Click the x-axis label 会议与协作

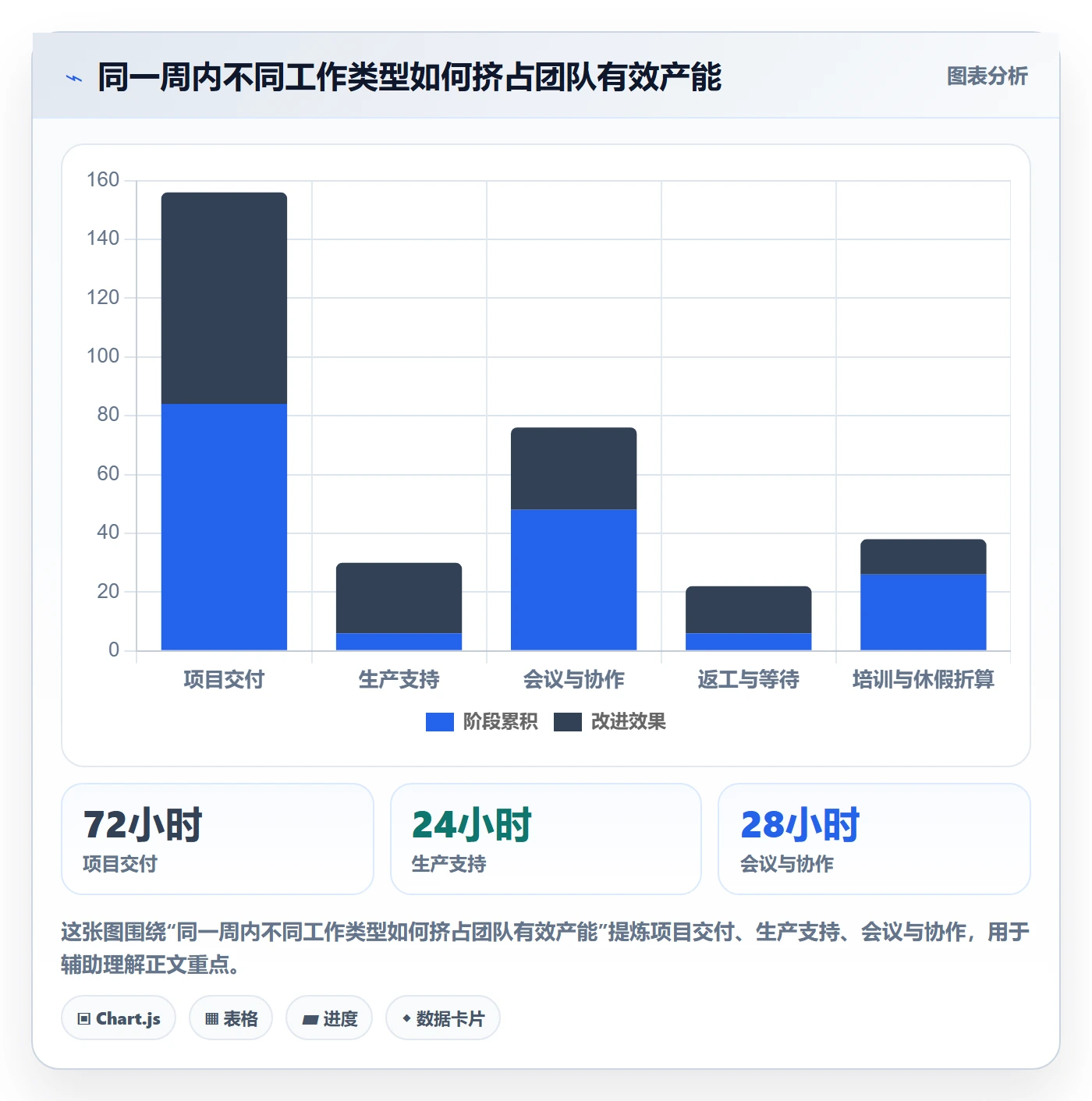pos(573,680)
